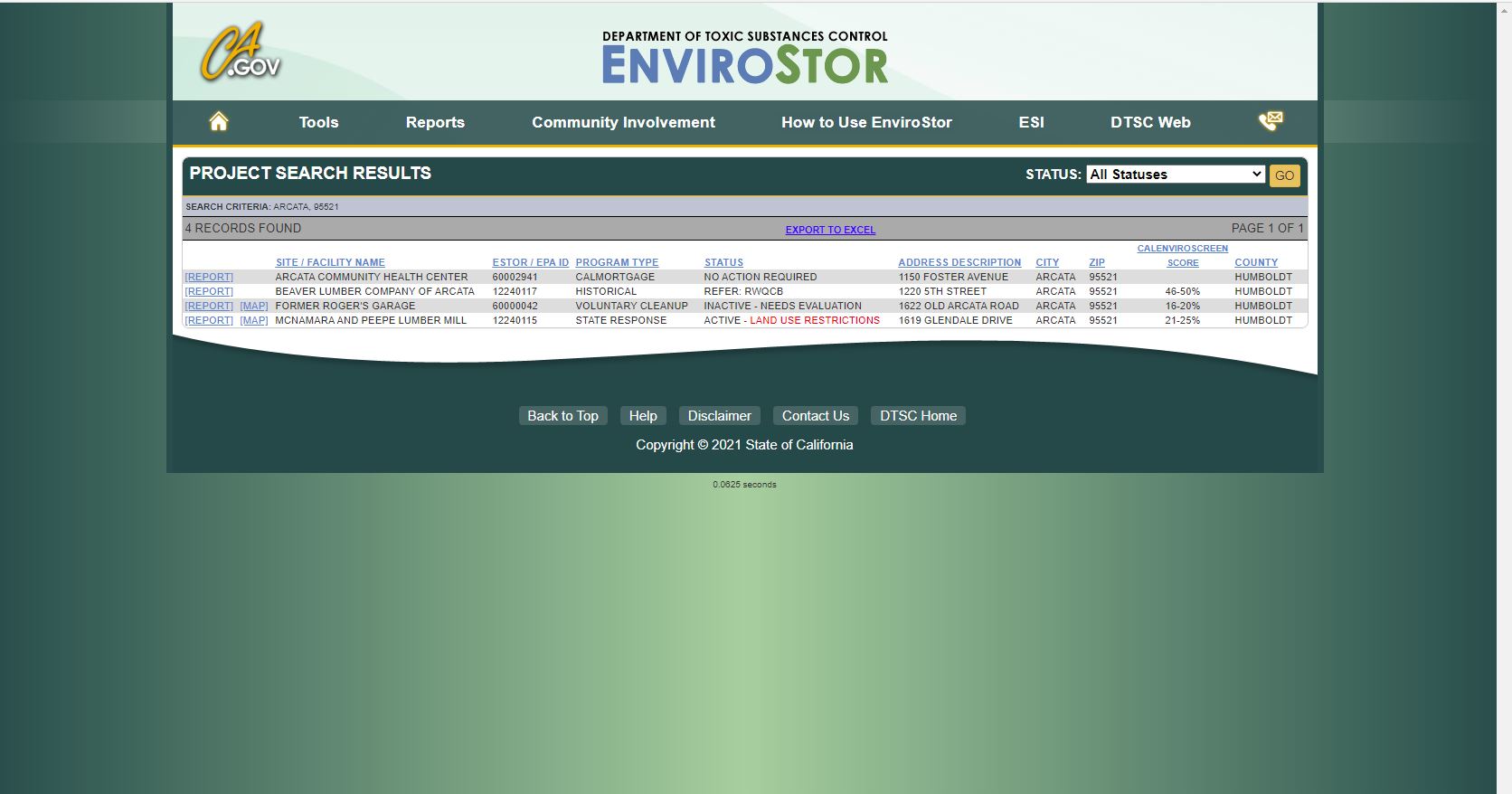
Task: Click the home icon in navigation bar
Action: point(219,122)
